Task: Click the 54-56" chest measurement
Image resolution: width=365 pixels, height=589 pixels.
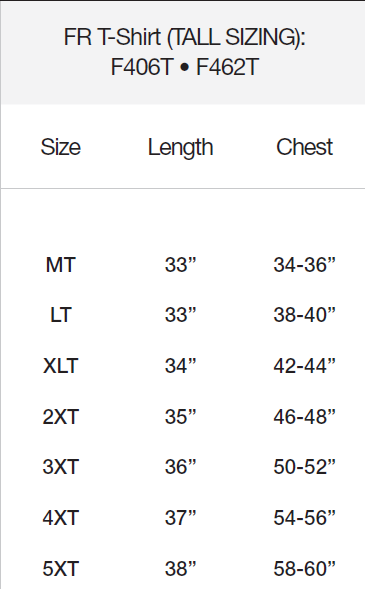Action: pyautogui.click(x=305, y=518)
